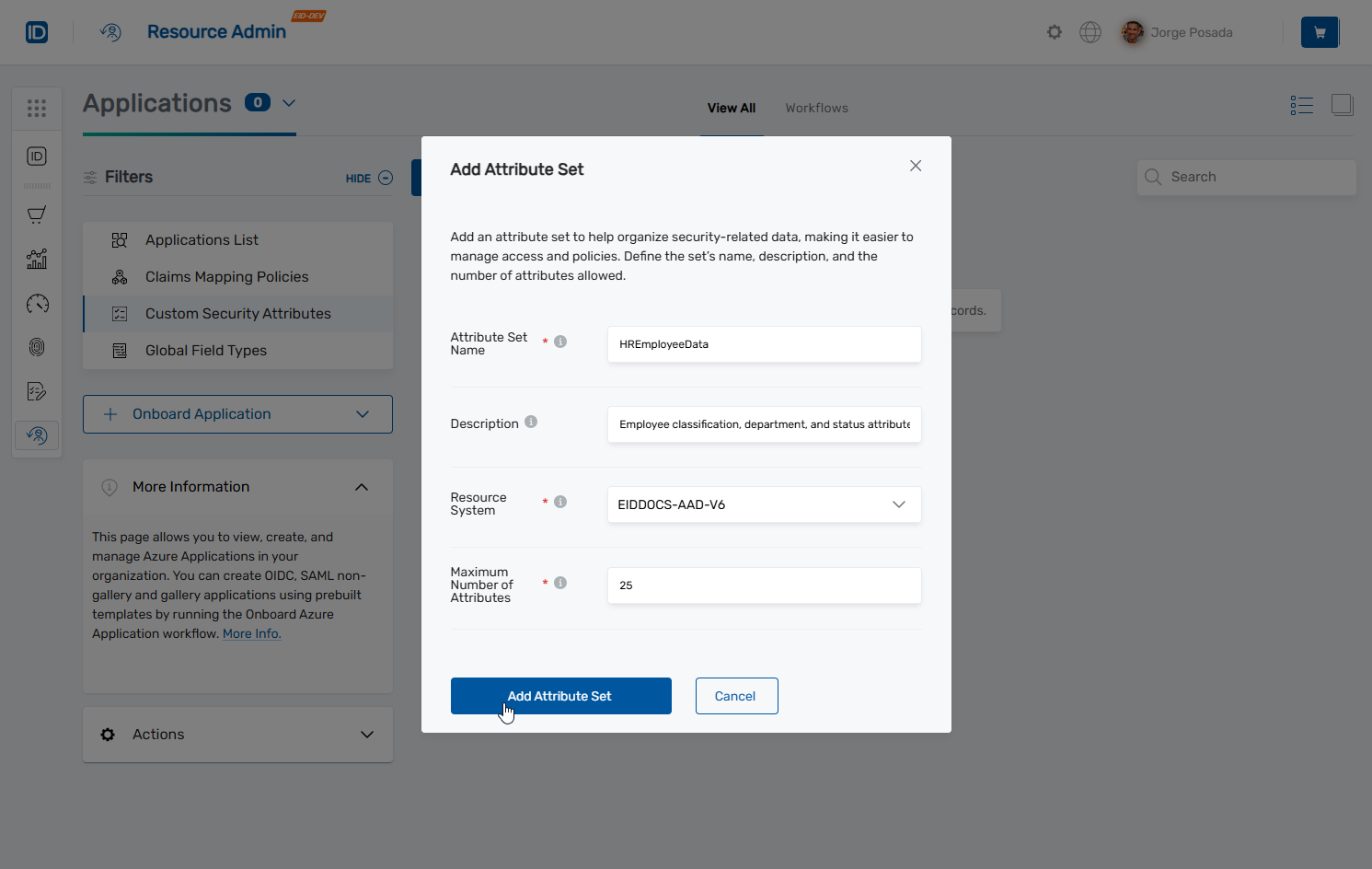Open the audit checklist sidebar icon
This screenshot has height=869, width=1372.
pos(37,391)
